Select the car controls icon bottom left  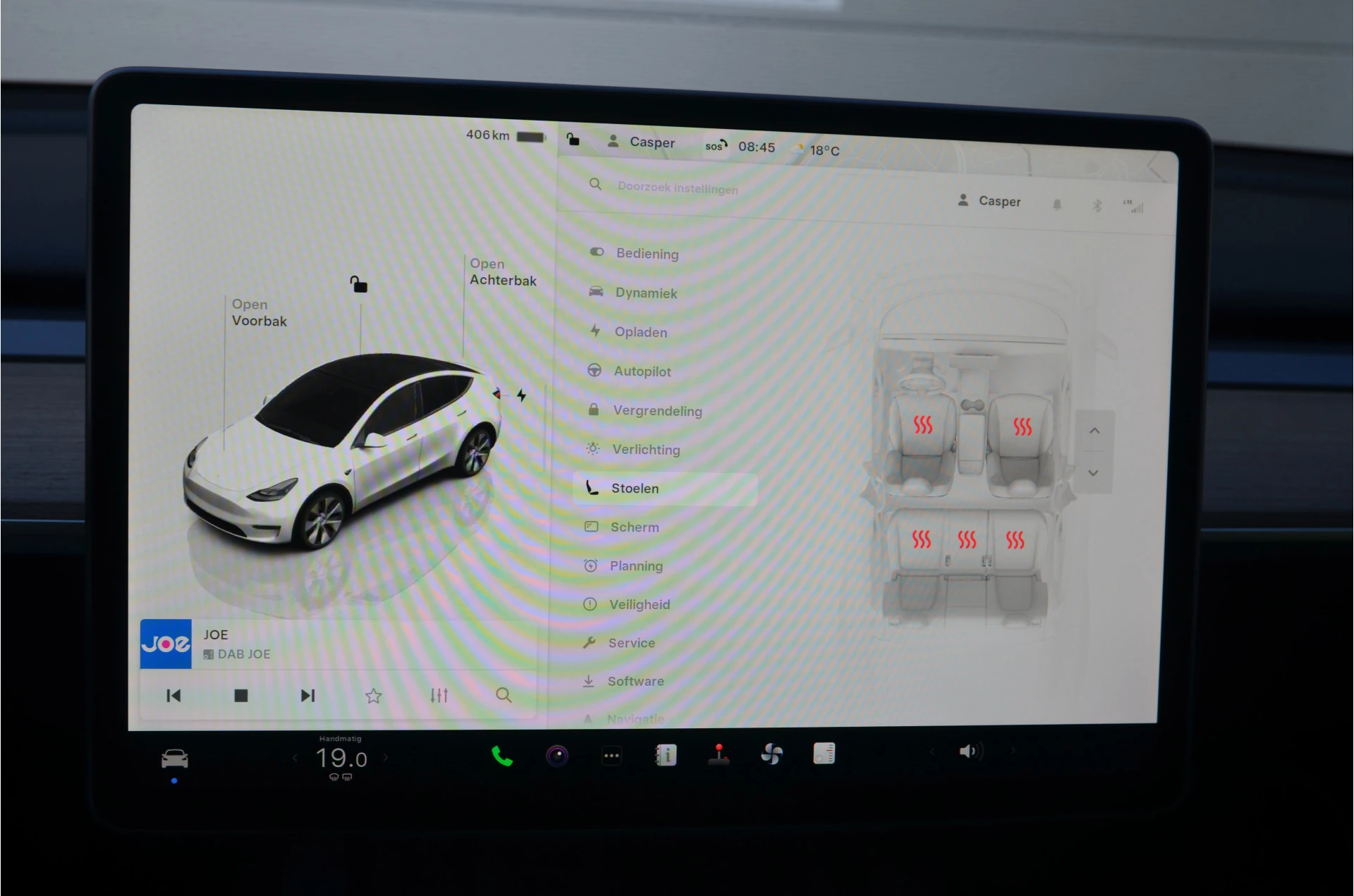pyautogui.click(x=173, y=755)
